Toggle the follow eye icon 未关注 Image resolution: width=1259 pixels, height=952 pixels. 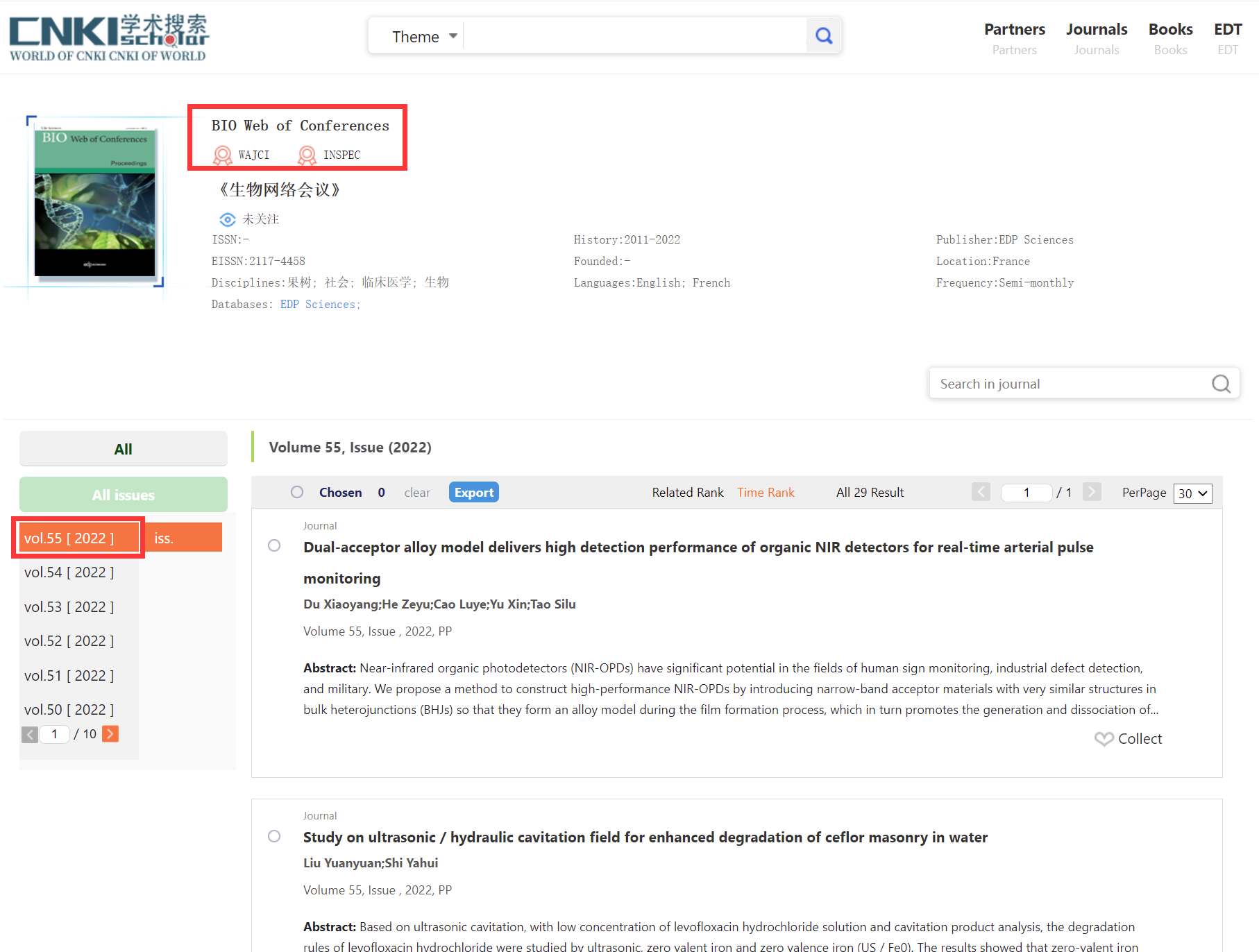pos(227,219)
